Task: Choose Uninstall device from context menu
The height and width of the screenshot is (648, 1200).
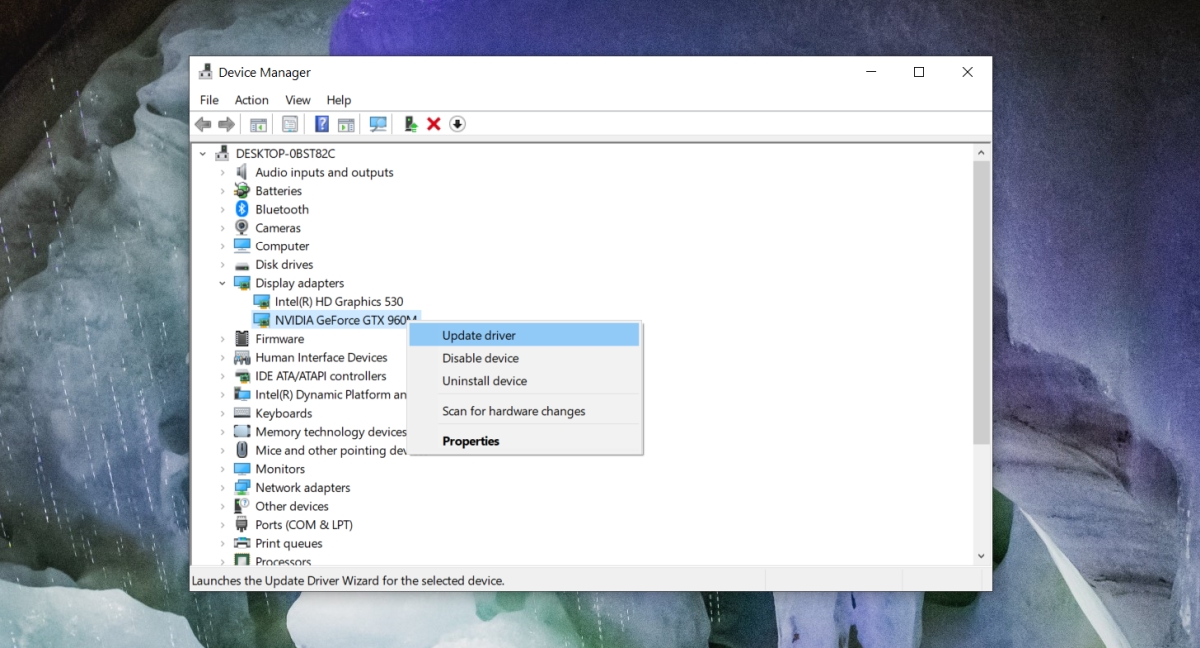Action: 526,381
